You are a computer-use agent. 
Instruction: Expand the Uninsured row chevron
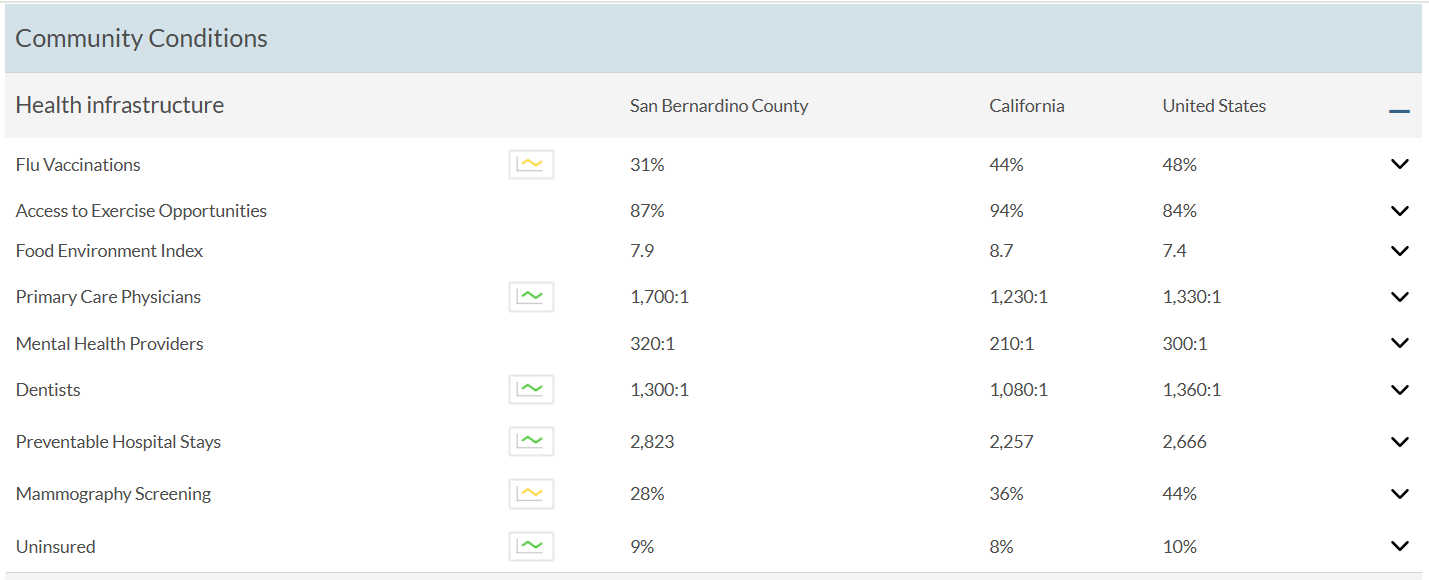tap(1399, 546)
